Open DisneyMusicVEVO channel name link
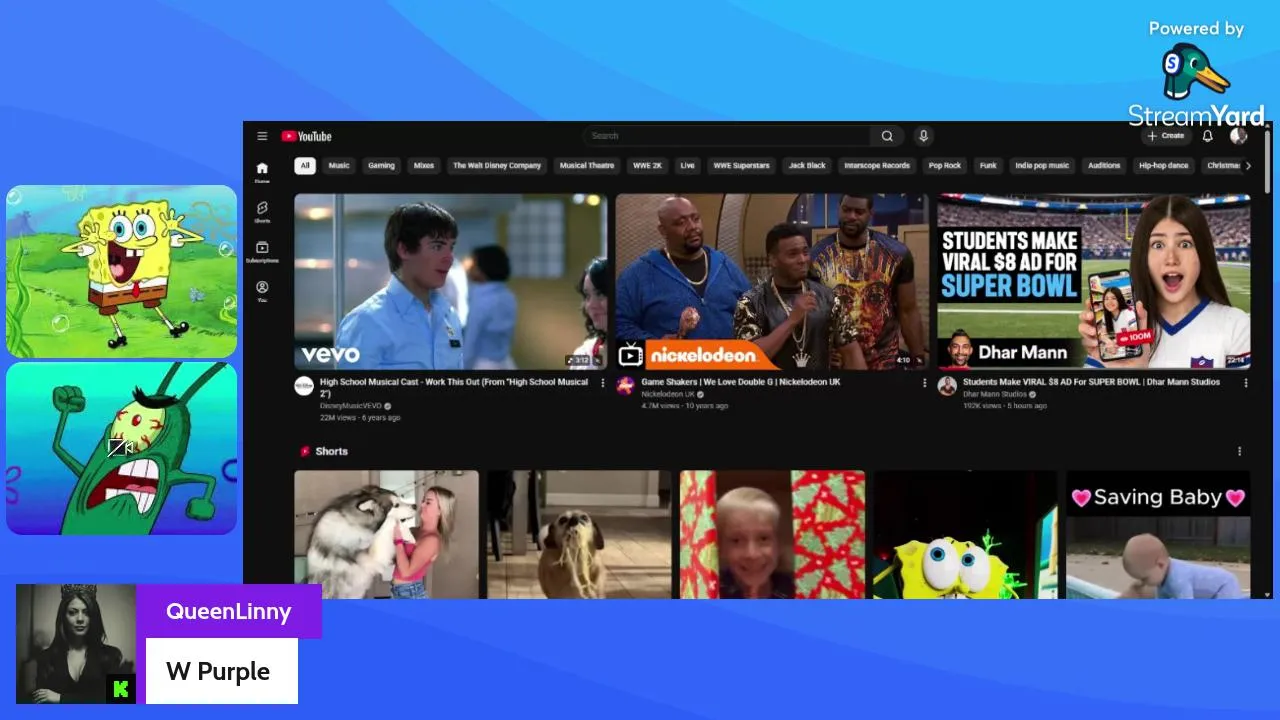The image size is (1280, 720). (351, 406)
